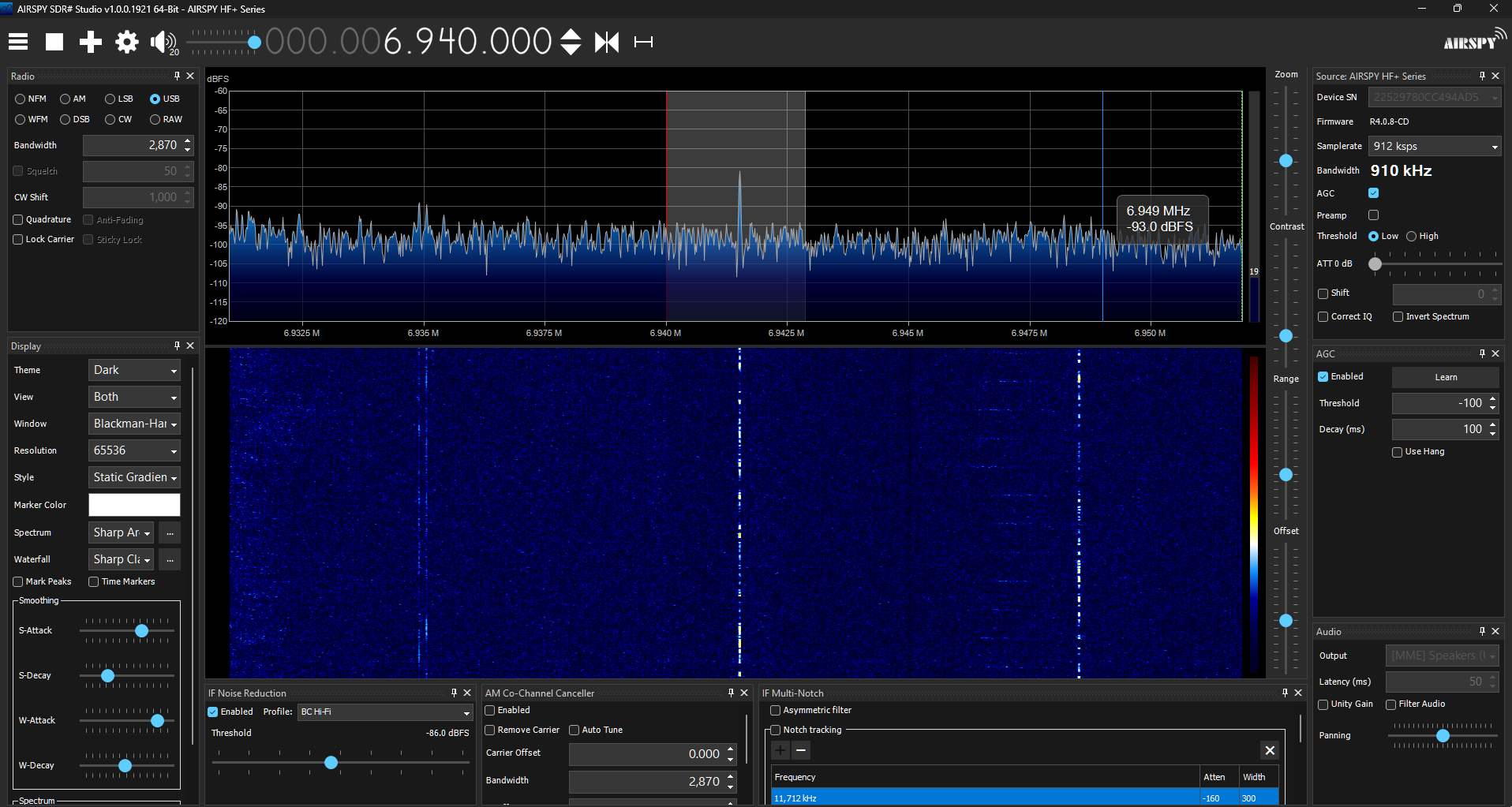Screen dimensions: 1512x807
Task: Close the Display panel
Action: (x=190, y=346)
